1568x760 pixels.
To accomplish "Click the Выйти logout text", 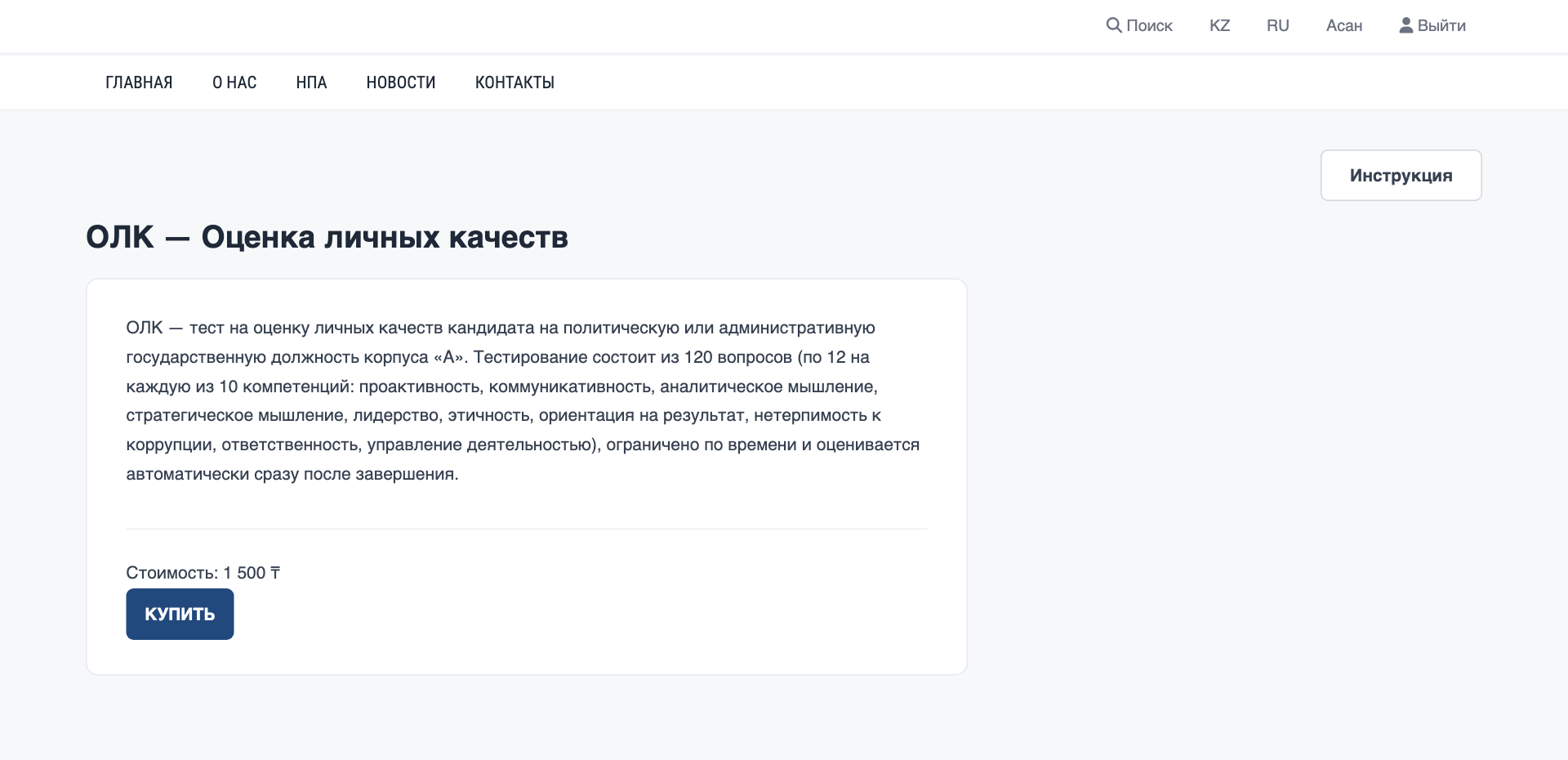I will click(1441, 25).
